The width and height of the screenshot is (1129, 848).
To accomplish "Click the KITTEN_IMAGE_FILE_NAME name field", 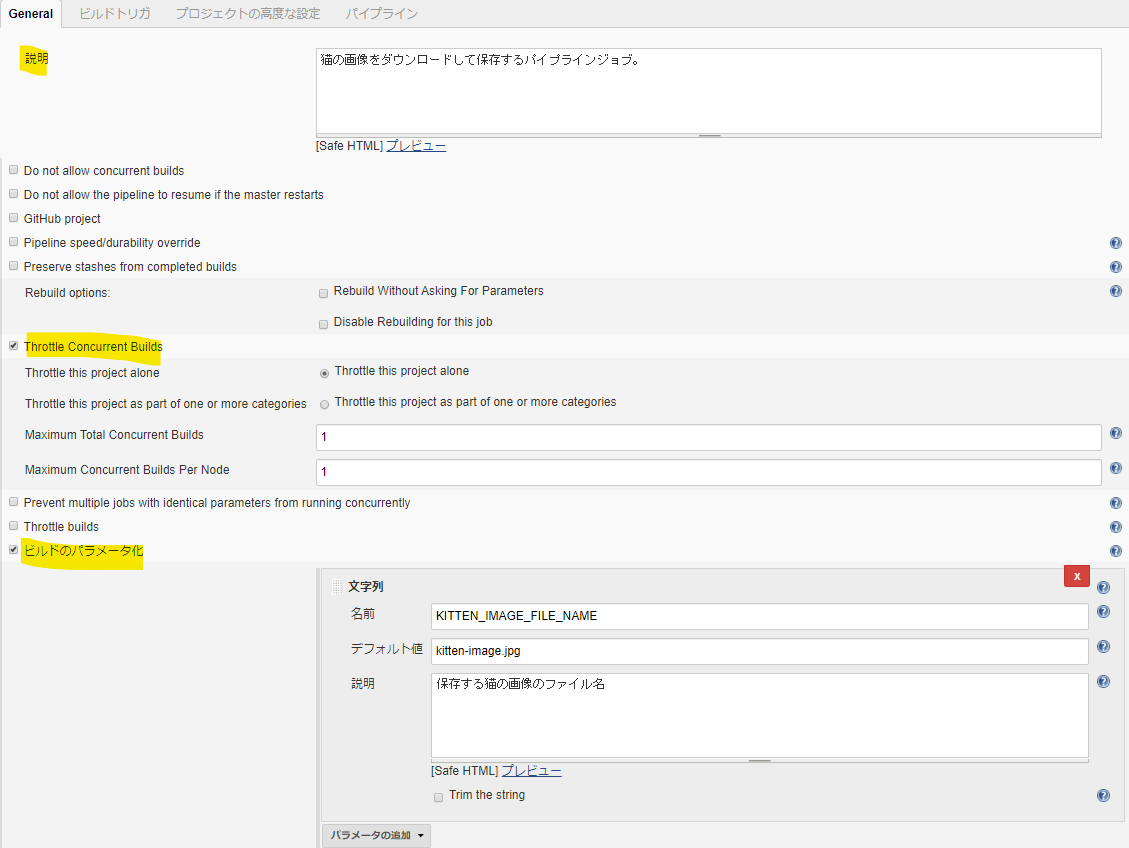I will pyautogui.click(x=759, y=616).
